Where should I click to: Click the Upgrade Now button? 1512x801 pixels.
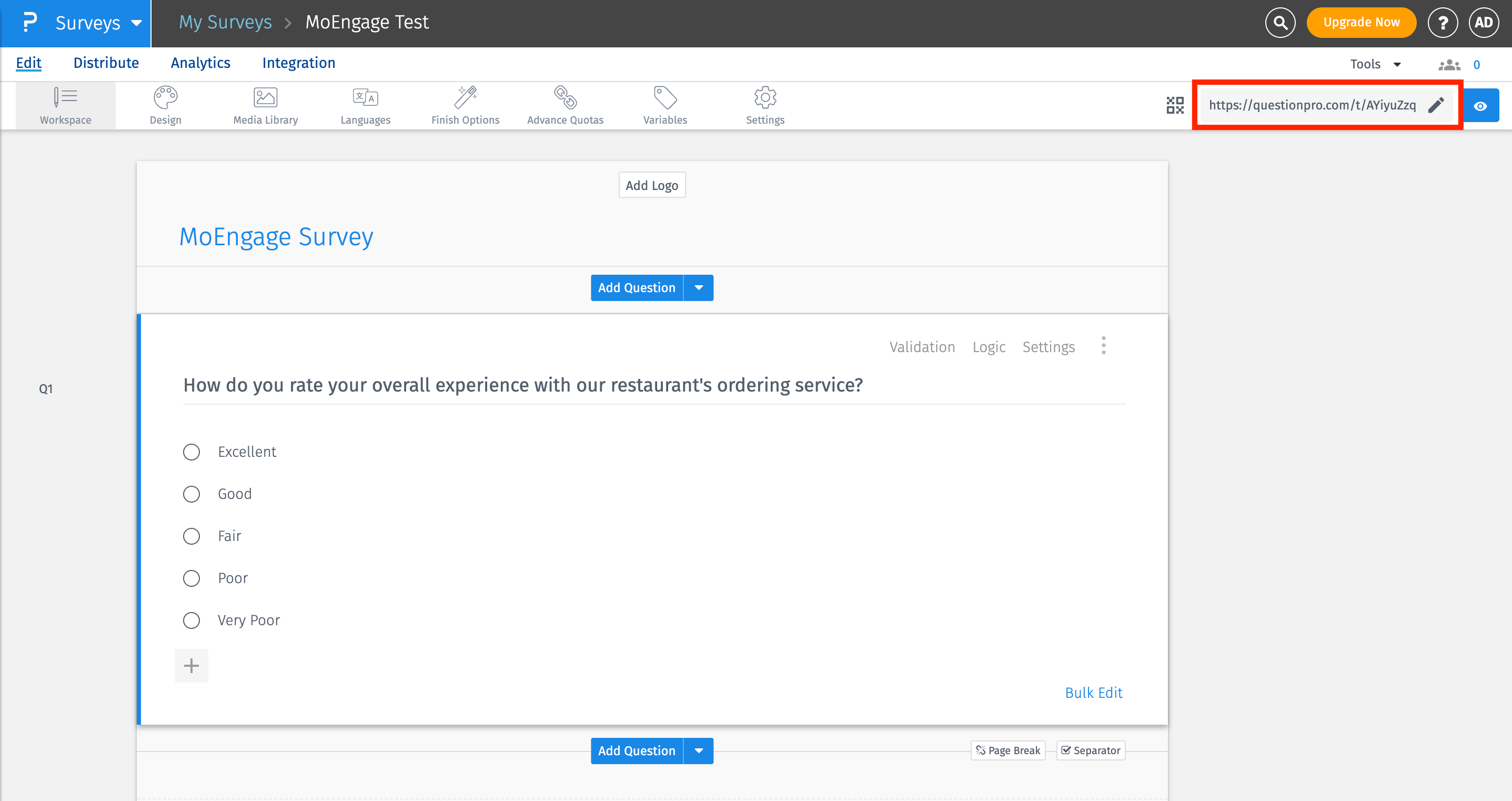tap(1361, 22)
